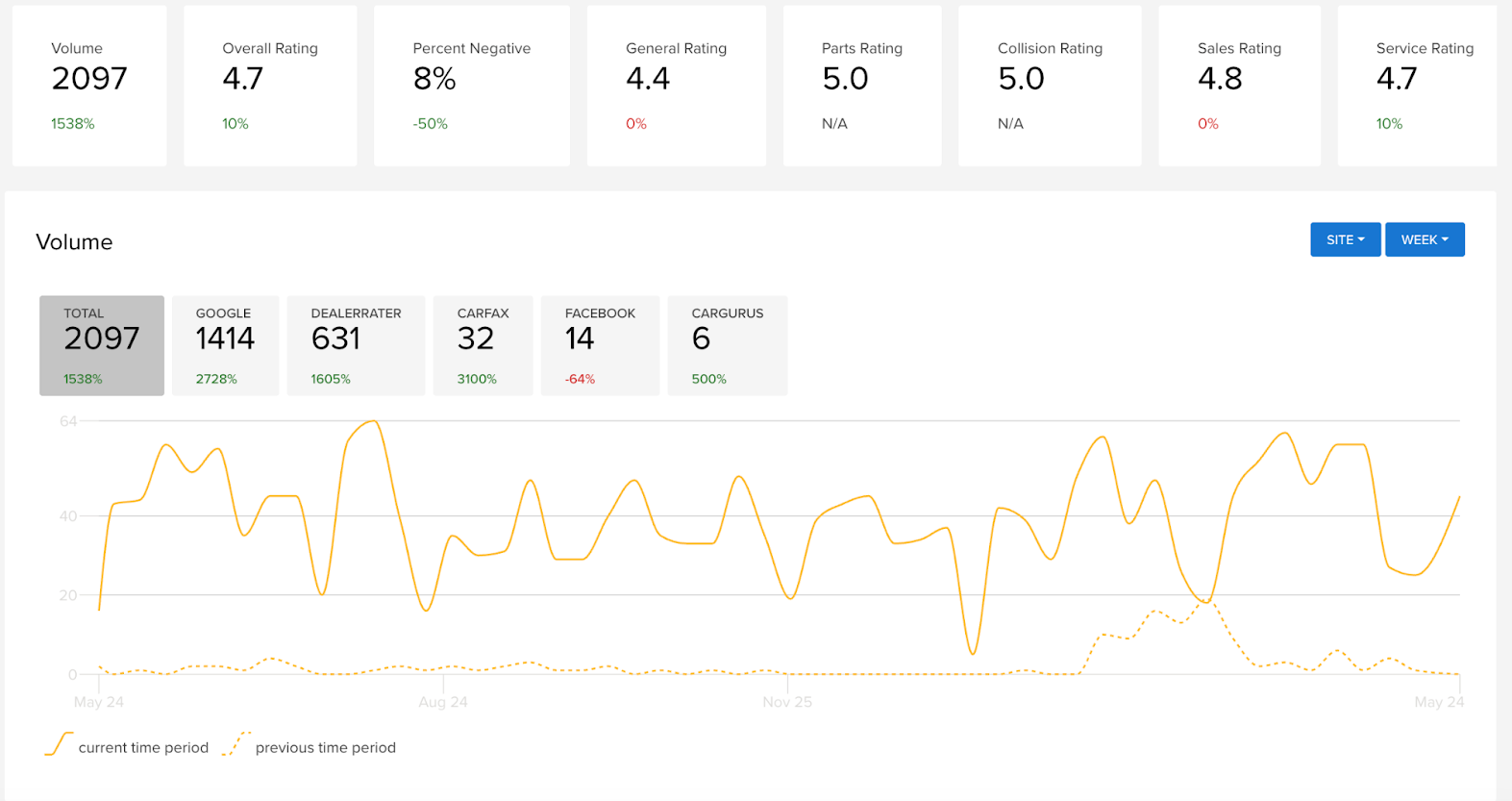1512x801 pixels.
Task: Open the Collision Rating card
Action: 1050,86
